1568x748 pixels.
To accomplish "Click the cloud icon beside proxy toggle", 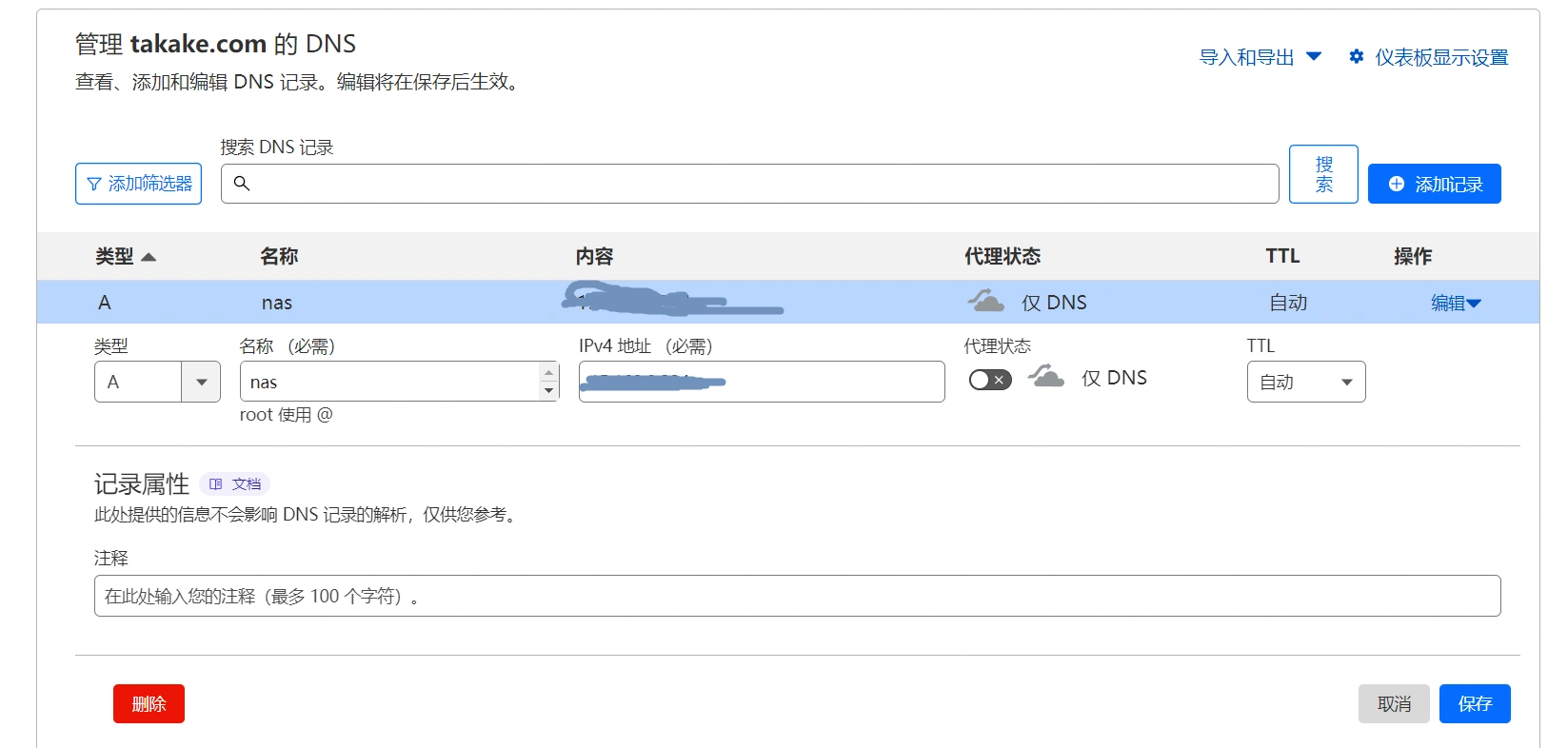I will [x=1045, y=377].
